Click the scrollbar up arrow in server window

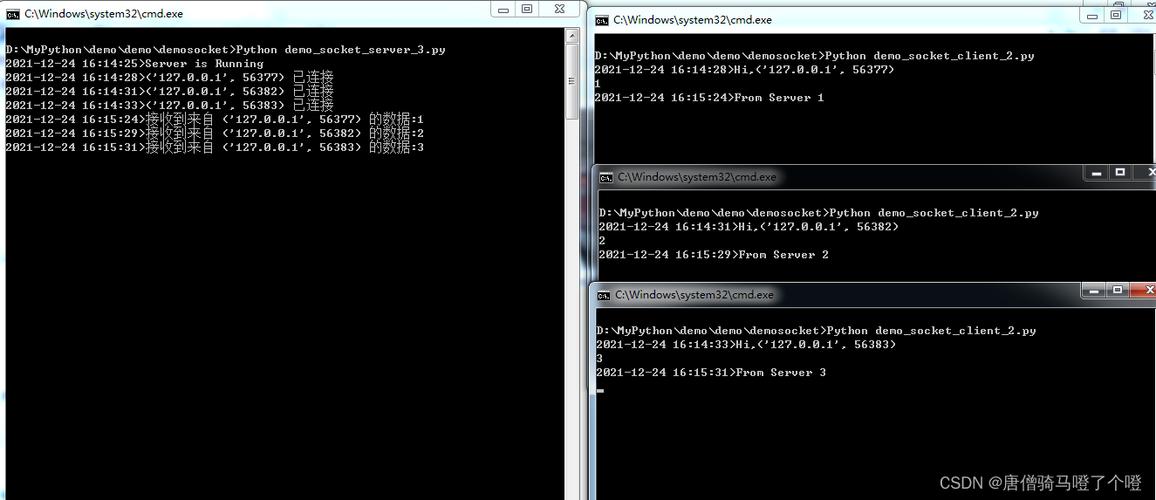click(x=573, y=35)
